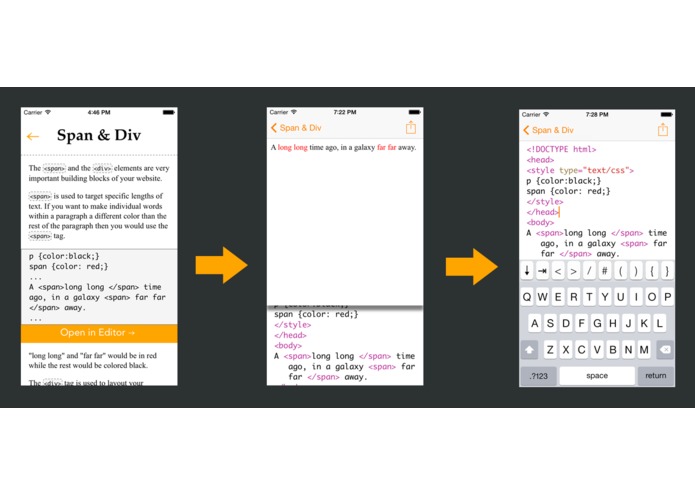Tap the Q key
This screenshot has width=695, height=494.
click(527, 297)
